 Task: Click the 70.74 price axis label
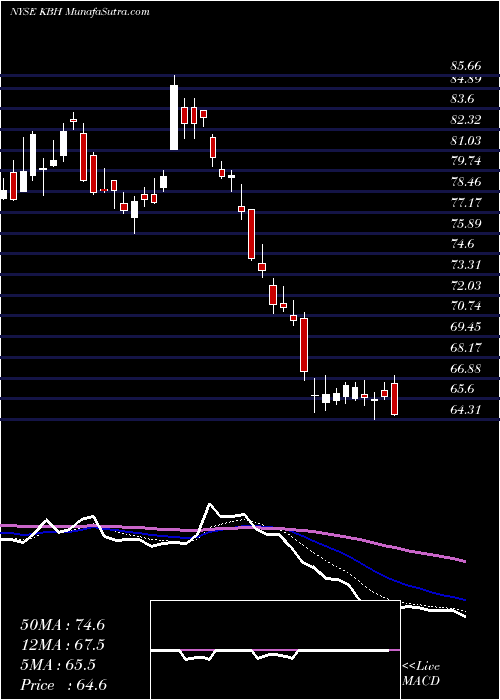pyautogui.click(x=466, y=306)
